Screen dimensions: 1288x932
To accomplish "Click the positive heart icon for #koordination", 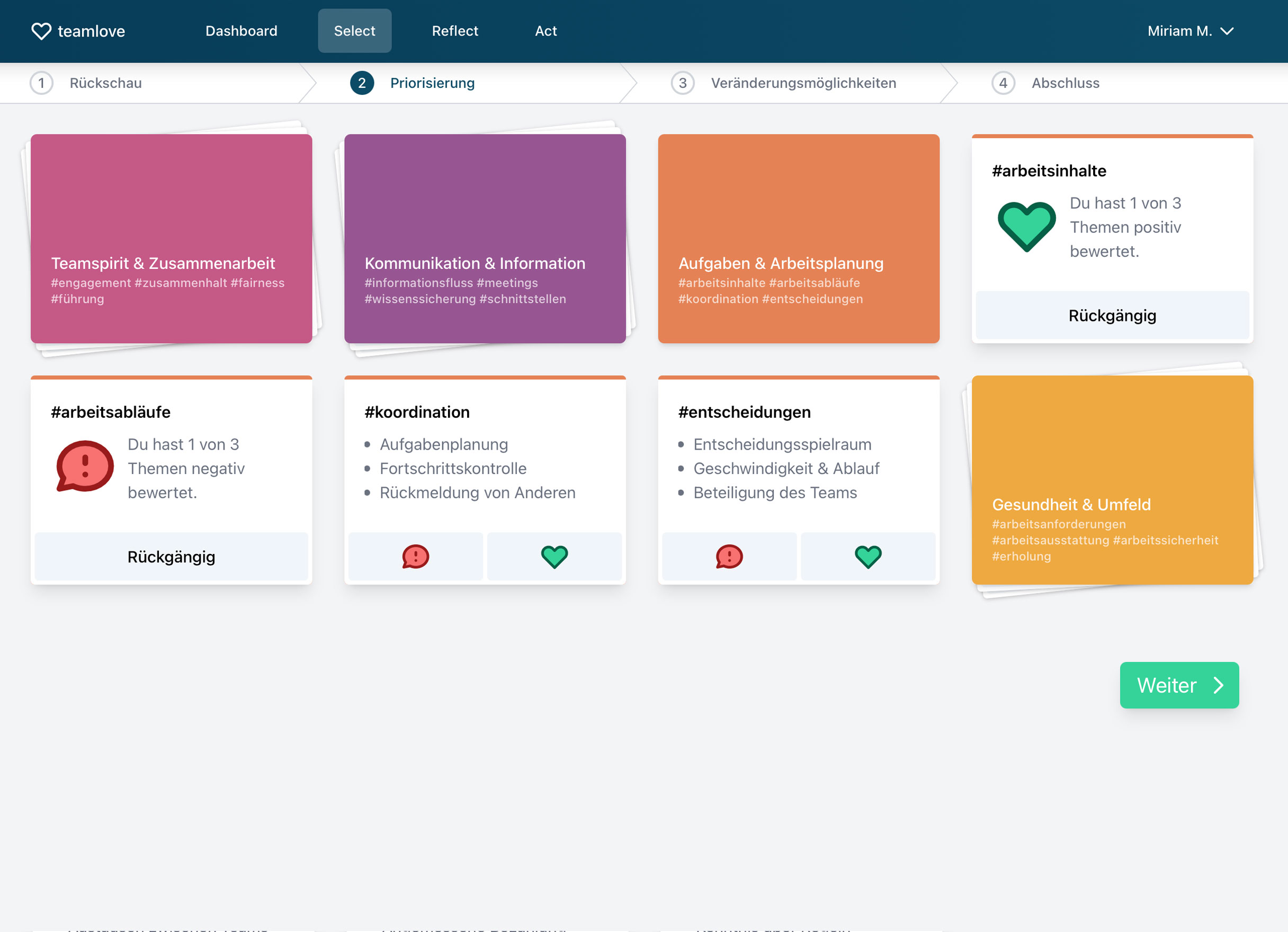I will coord(554,556).
